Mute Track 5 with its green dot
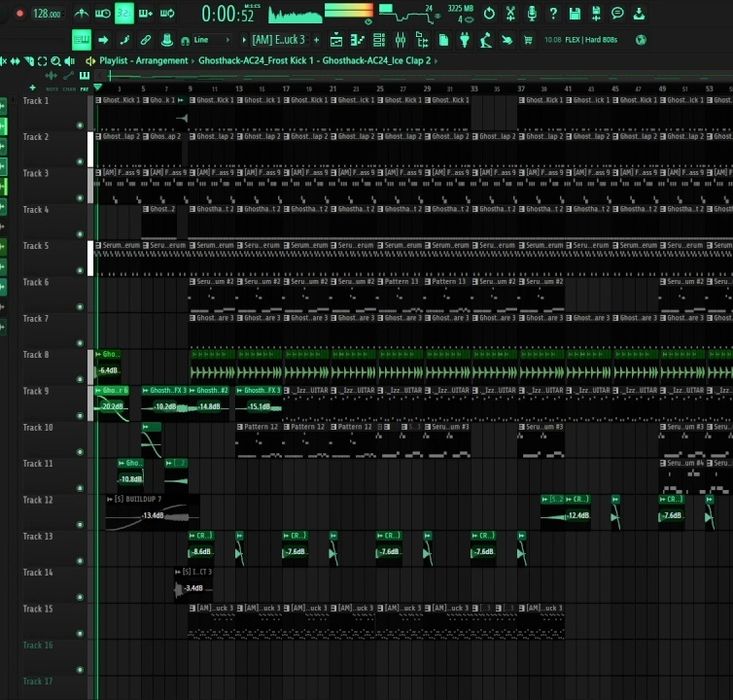Image resolution: width=733 pixels, height=700 pixels. pyautogui.click(x=80, y=270)
